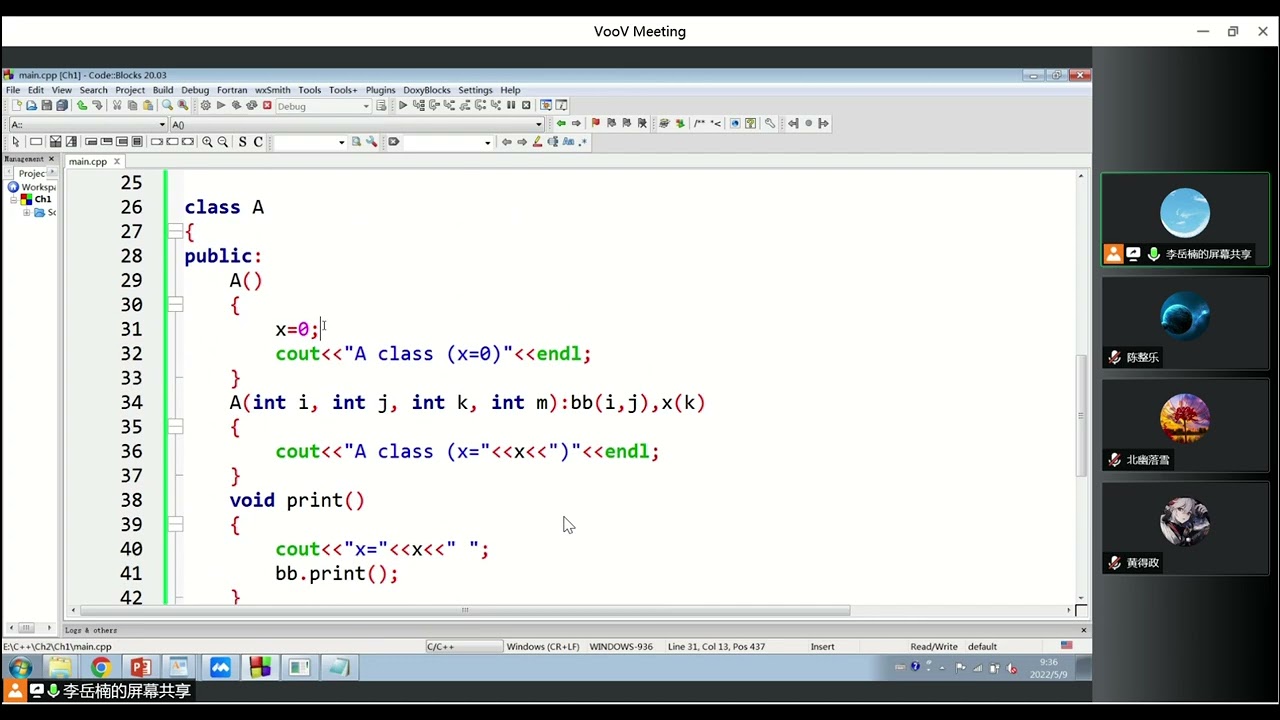Viewport: 1280px width, 720px height.
Task: Click the Zoom out magnifier icon
Action: coord(223,142)
